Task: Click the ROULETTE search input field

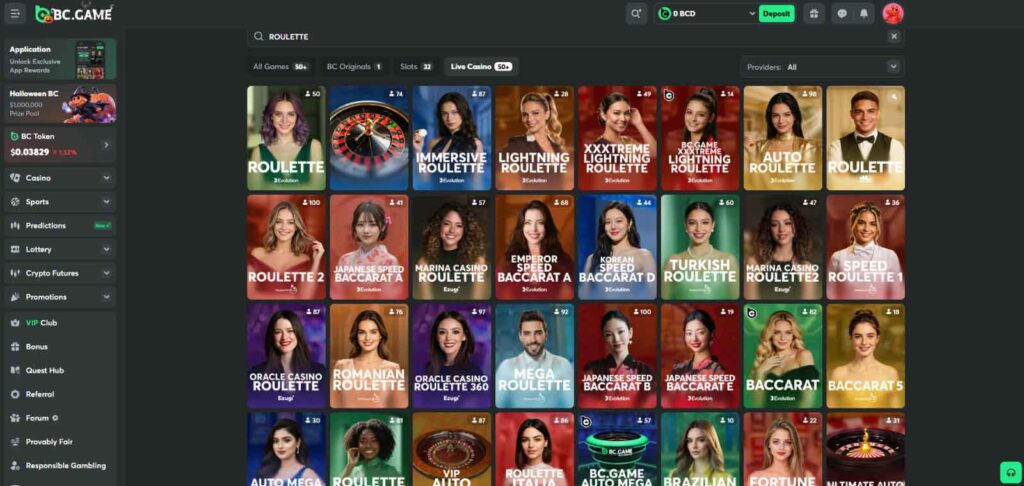Action: 575,37
